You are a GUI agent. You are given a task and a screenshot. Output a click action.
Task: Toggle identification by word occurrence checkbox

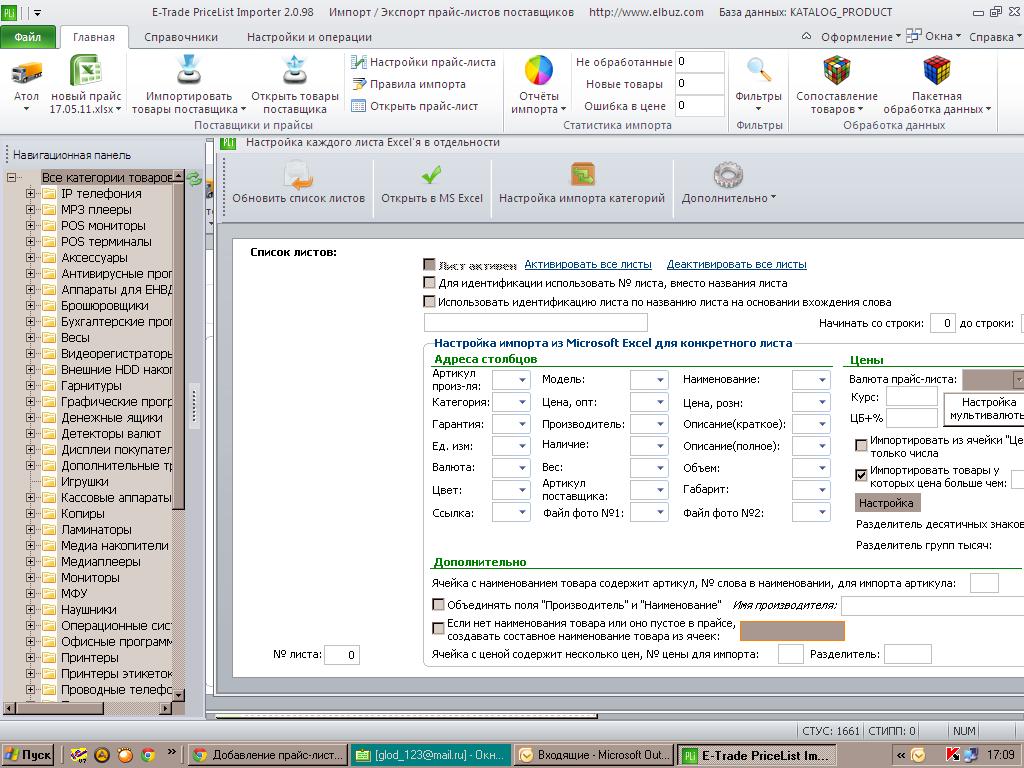point(429,302)
